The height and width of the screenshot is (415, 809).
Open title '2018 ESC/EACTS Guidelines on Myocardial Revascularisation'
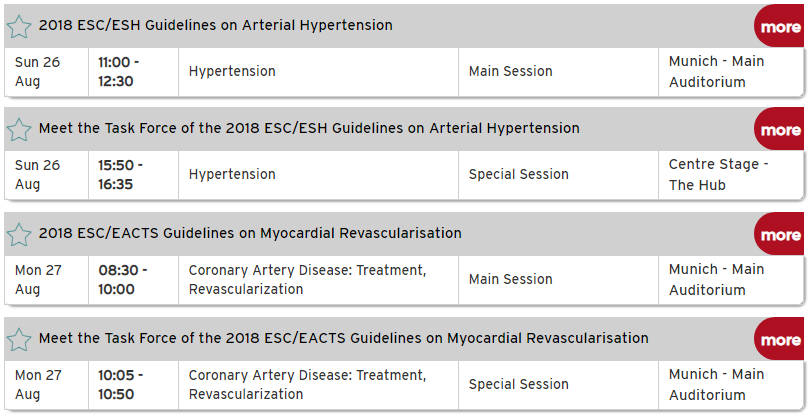click(x=250, y=233)
